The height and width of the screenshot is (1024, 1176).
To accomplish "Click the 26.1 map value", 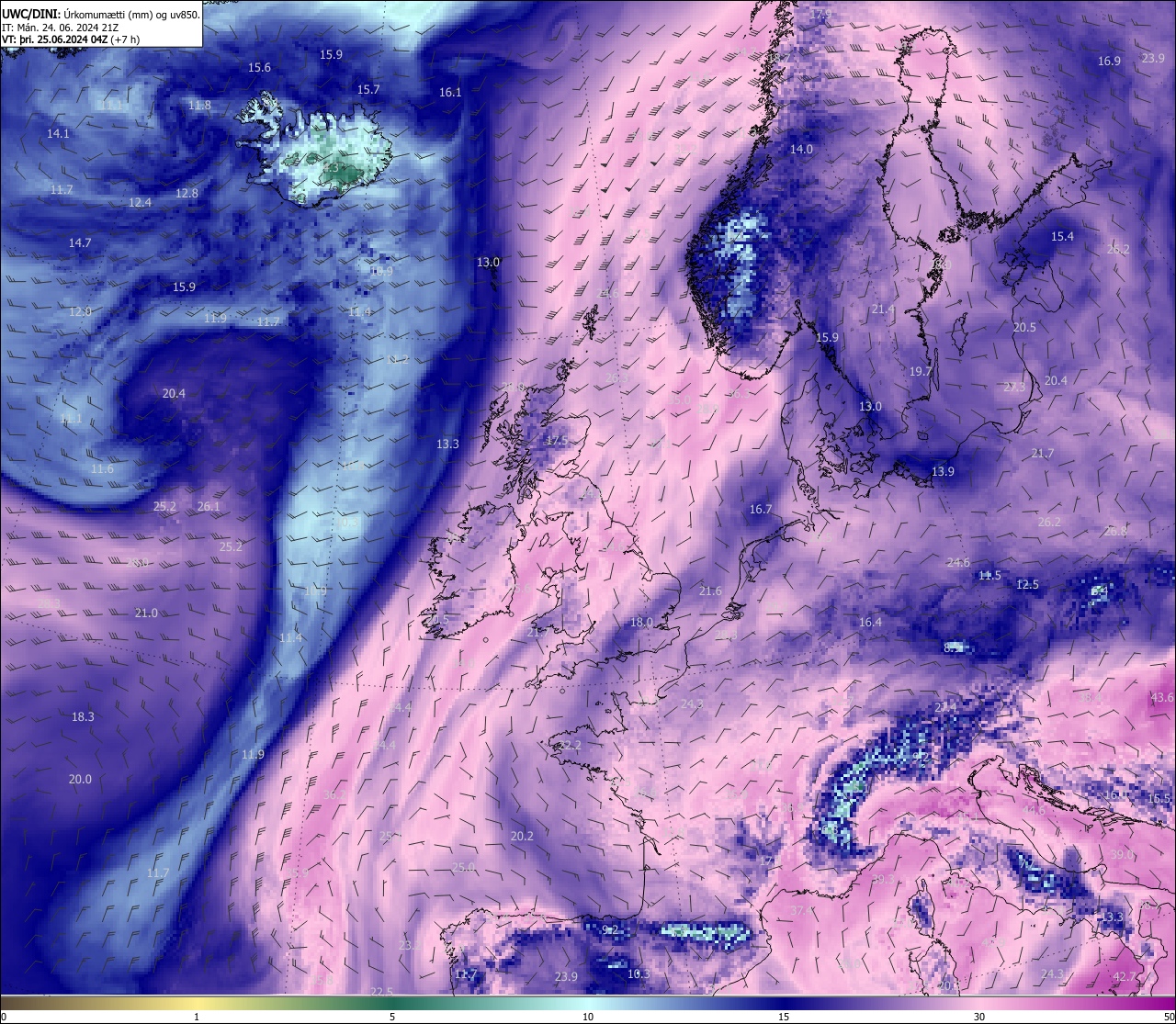I will pos(209,507).
